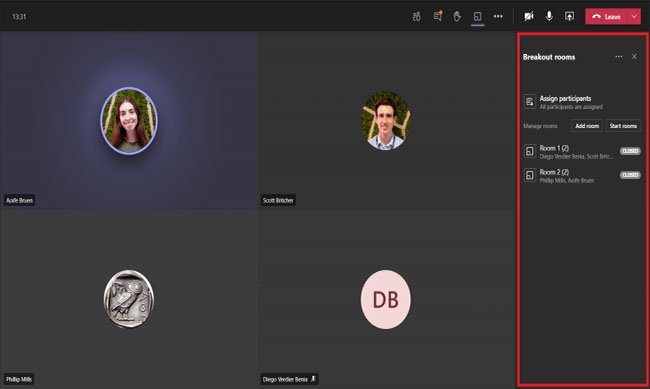Open the meeting chat icon
This screenshot has width=650, height=389.
pyautogui.click(x=437, y=16)
